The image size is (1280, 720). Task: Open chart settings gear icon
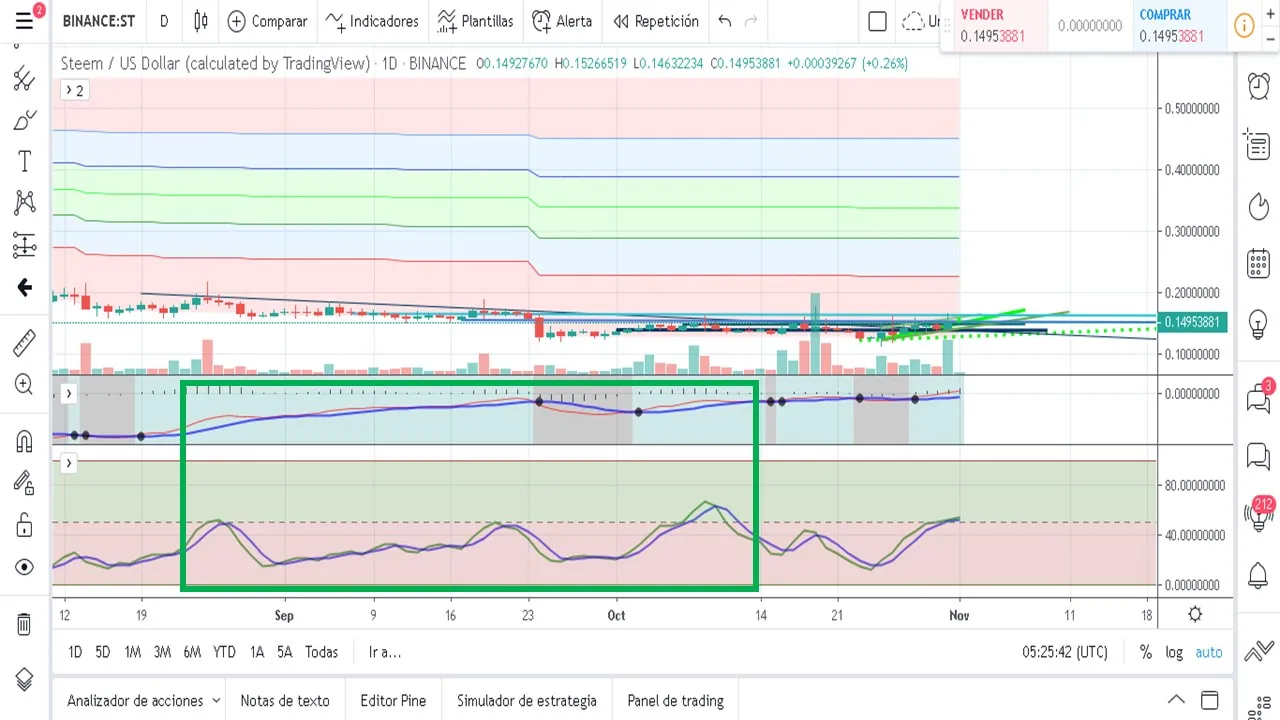(x=1194, y=614)
